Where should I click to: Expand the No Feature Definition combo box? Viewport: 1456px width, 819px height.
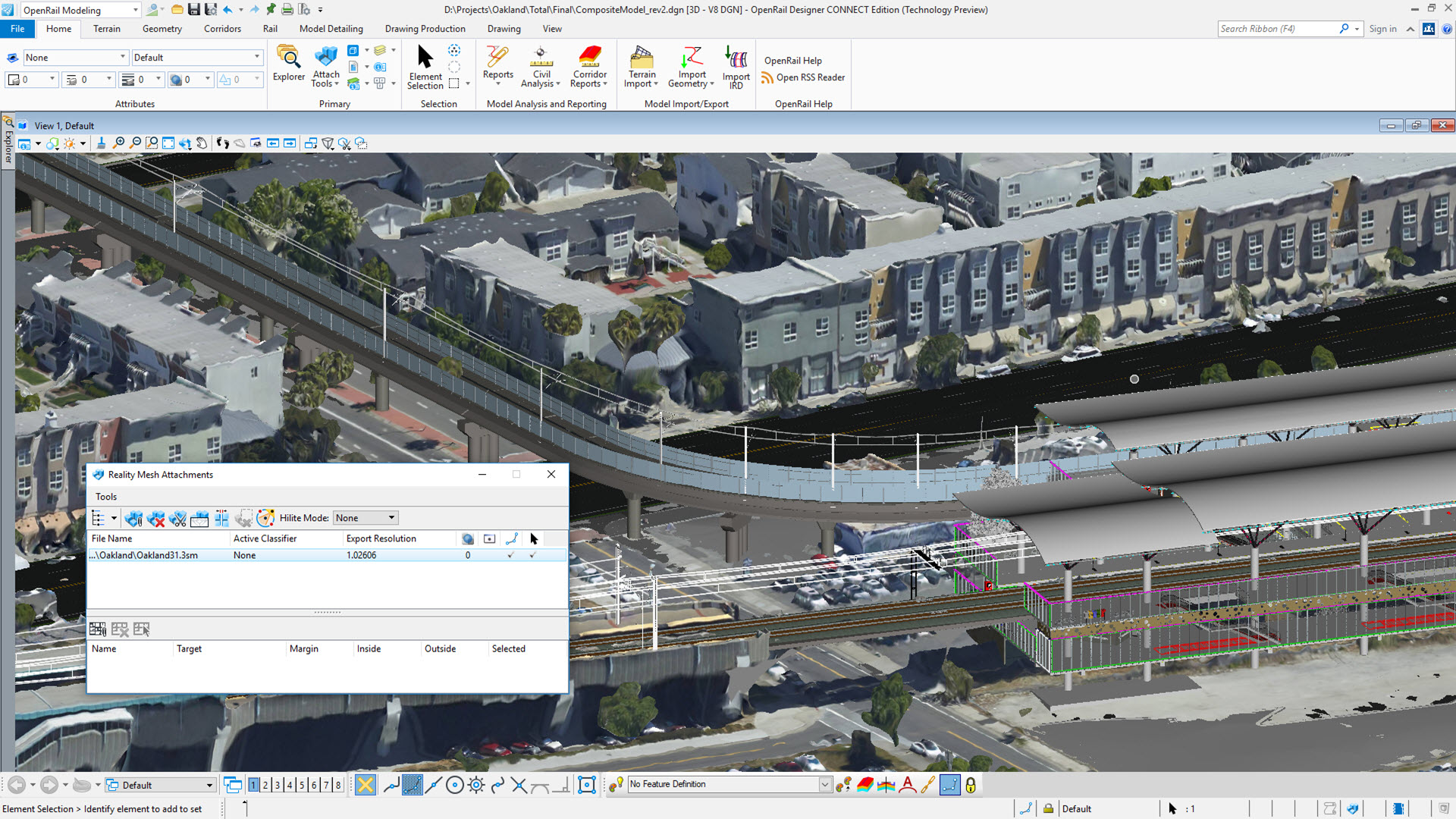tap(825, 785)
